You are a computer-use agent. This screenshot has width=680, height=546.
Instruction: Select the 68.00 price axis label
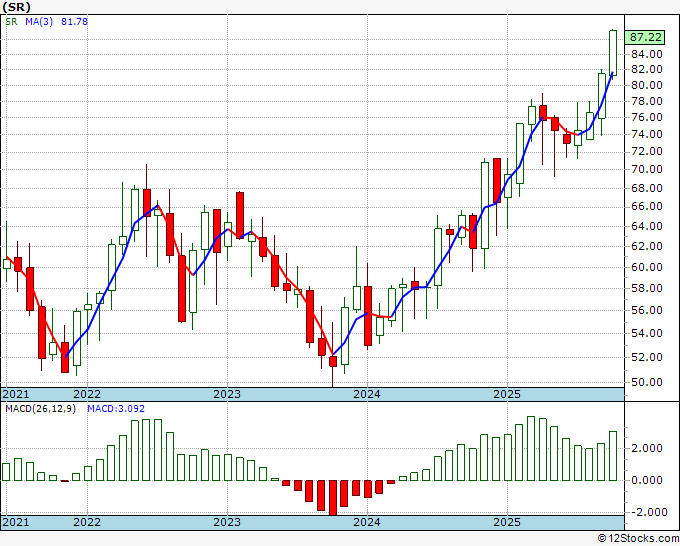[x=646, y=188]
